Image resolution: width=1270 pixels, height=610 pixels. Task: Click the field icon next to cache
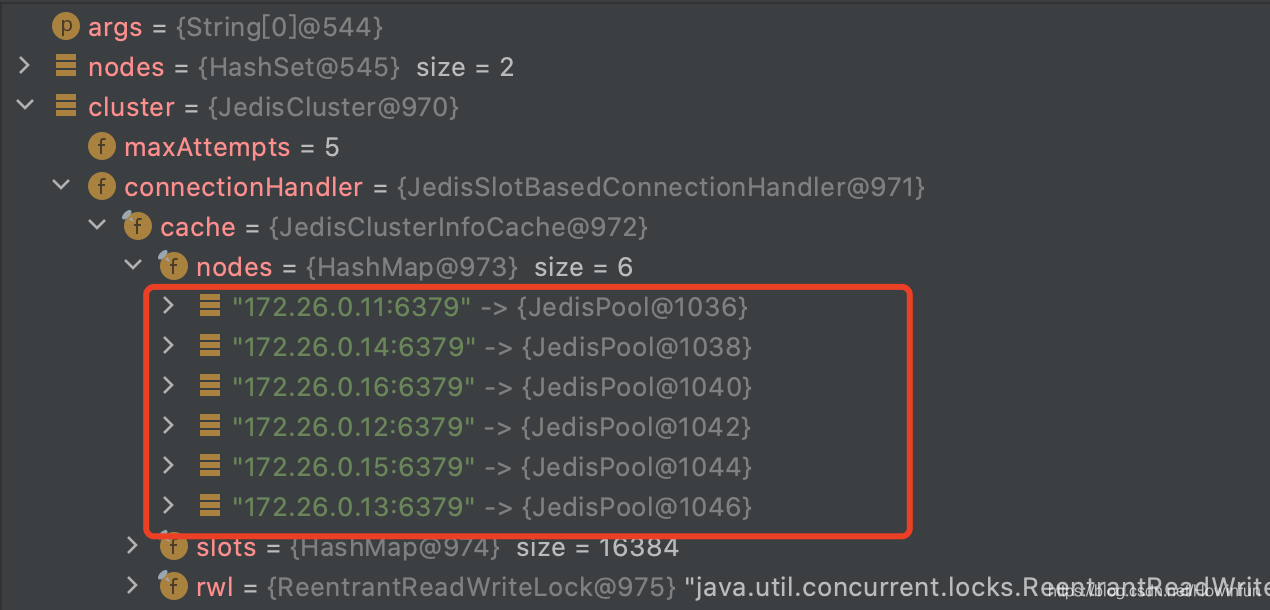point(137,226)
